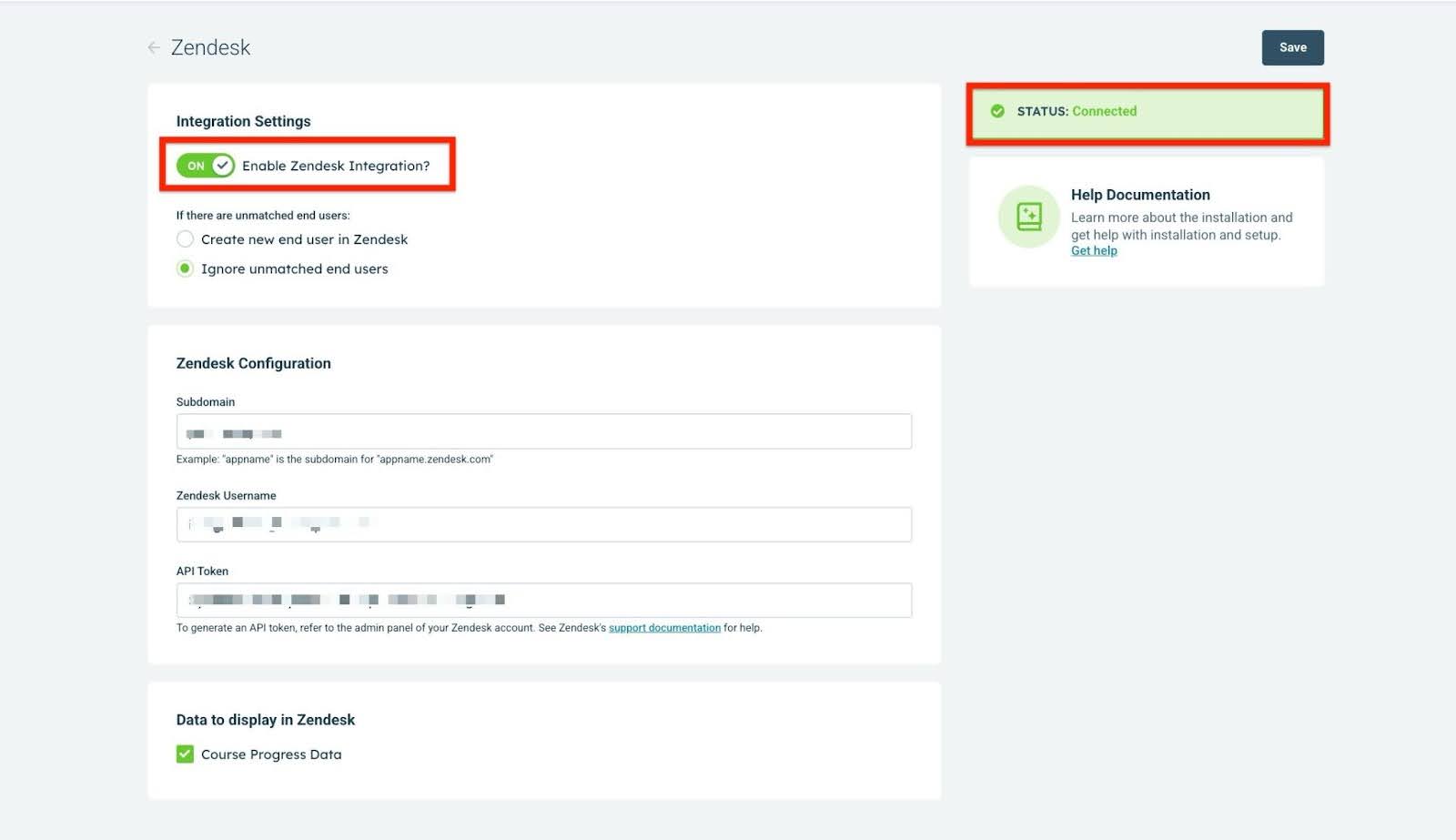Go back using the arrow beside Zendesk
The width and height of the screenshot is (1456, 840).
(154, 47)
